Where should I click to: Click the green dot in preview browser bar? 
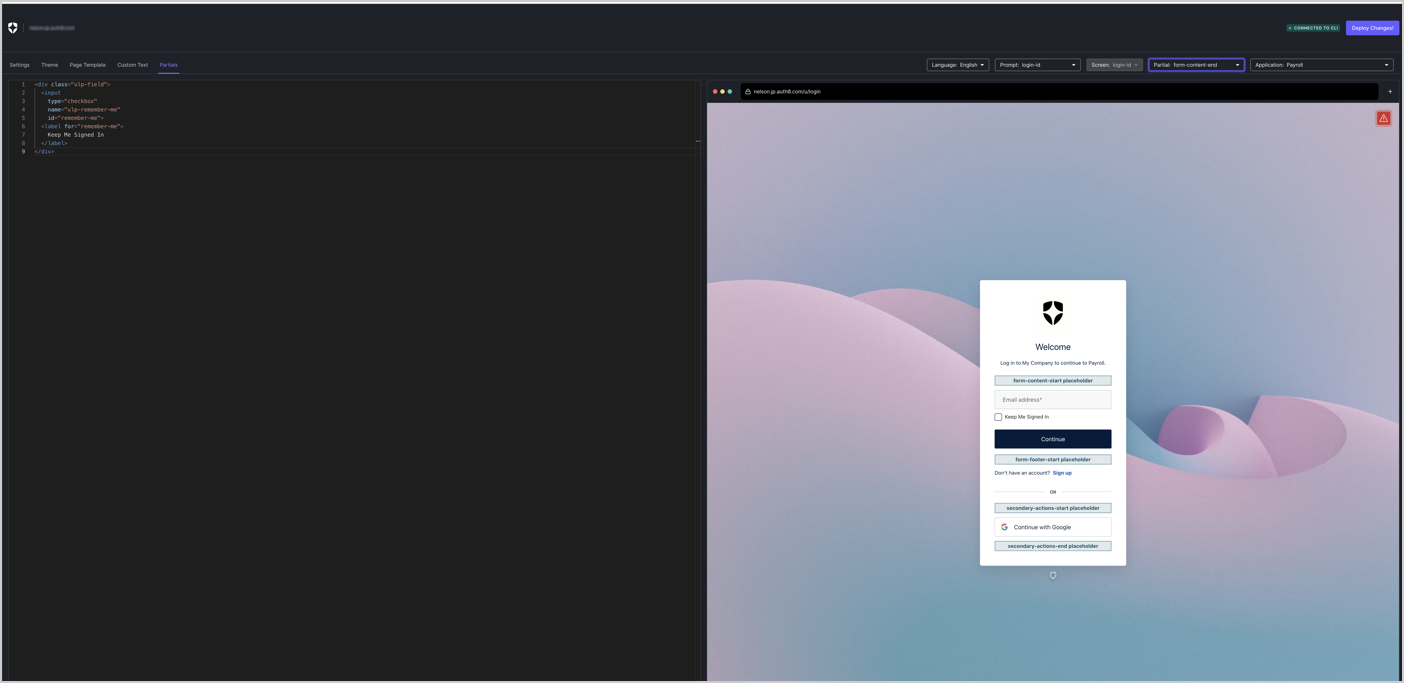pyautogui.click(x=730, y=91)
